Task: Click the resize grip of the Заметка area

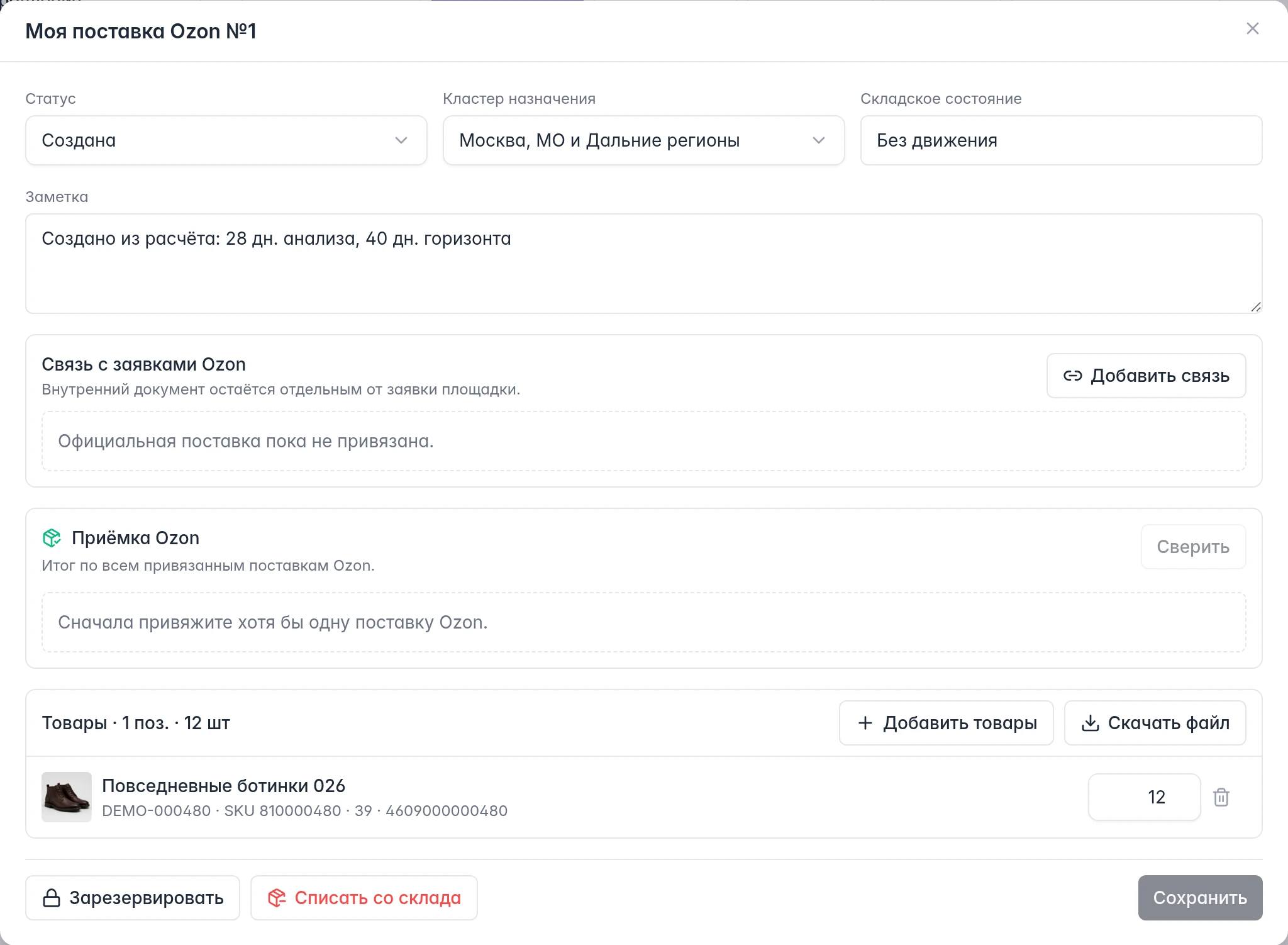Action: click(1255, 306)
